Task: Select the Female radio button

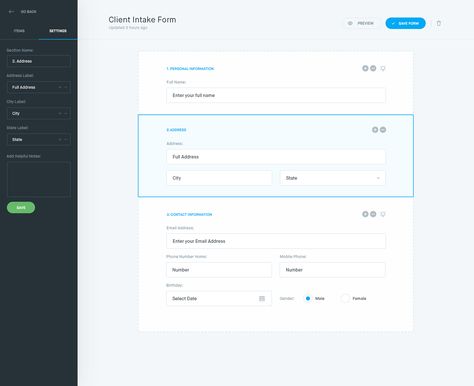Action: coord(345,298)
